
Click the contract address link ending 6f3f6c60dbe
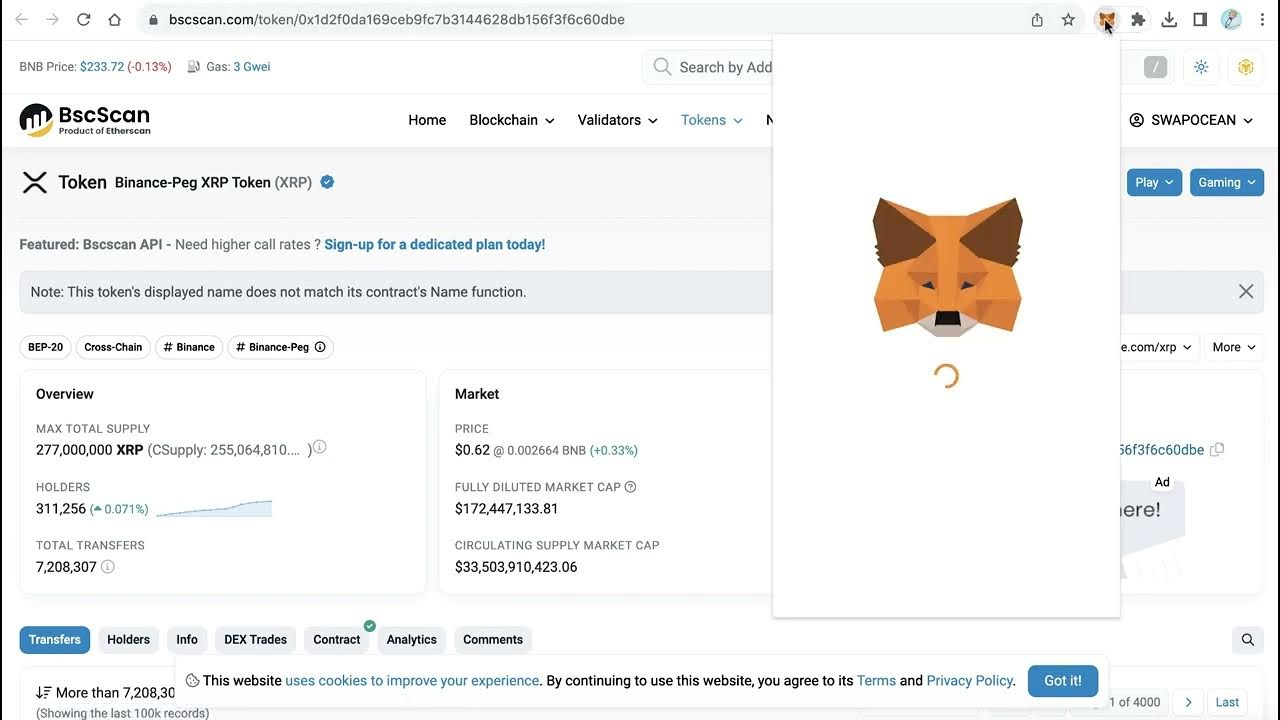click(1161, 450)
